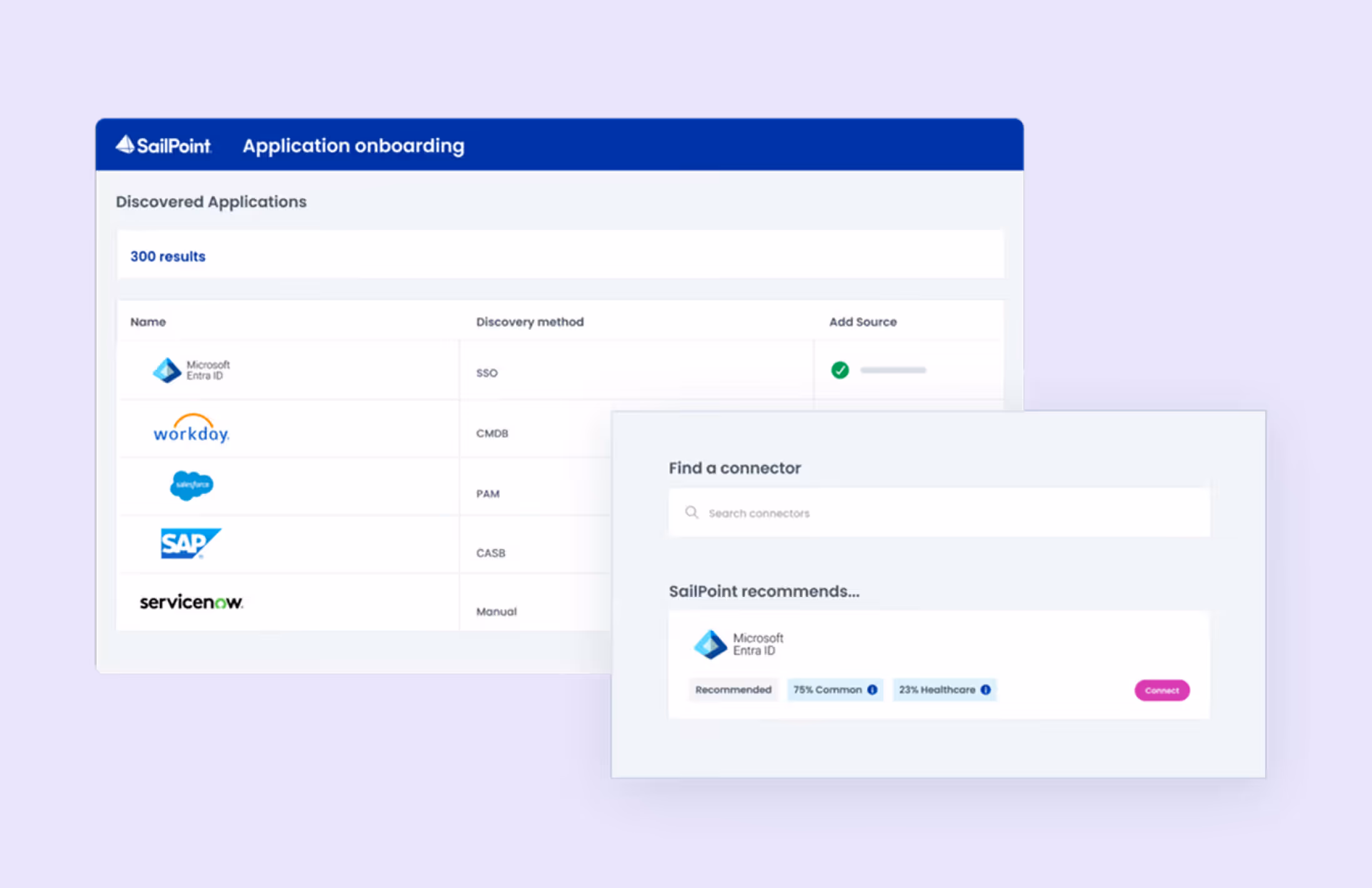This screenshot has width=1372, height=888.
Task: Click the Discovered Applications heading
Action: click(211, 201)
